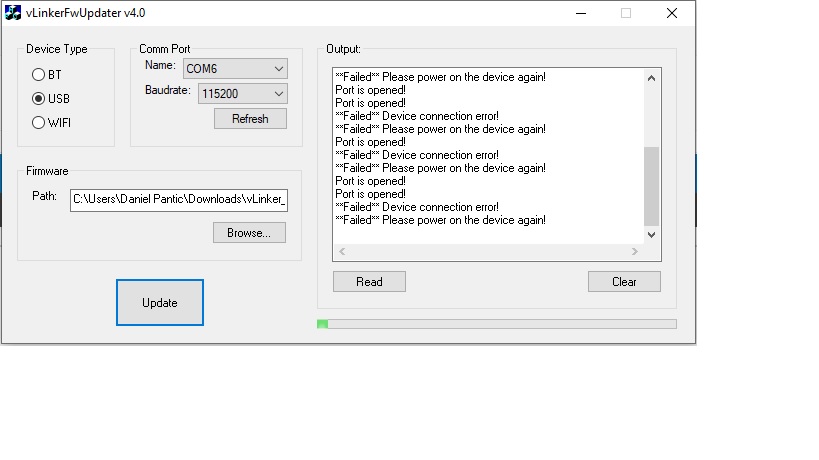Close the vLinkerFwUpdater window
Viewport: 819px width, 460px height.
[x=672, y=13]
